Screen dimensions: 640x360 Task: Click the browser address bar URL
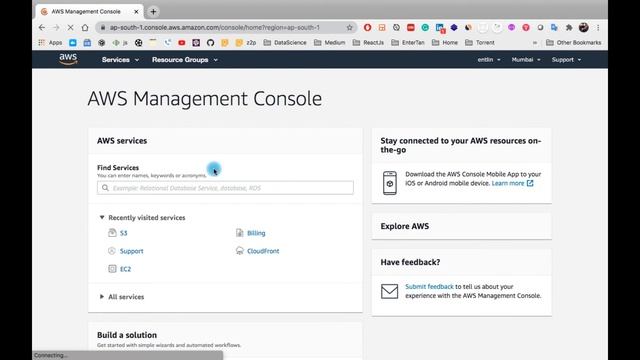(x=215, y=27)
